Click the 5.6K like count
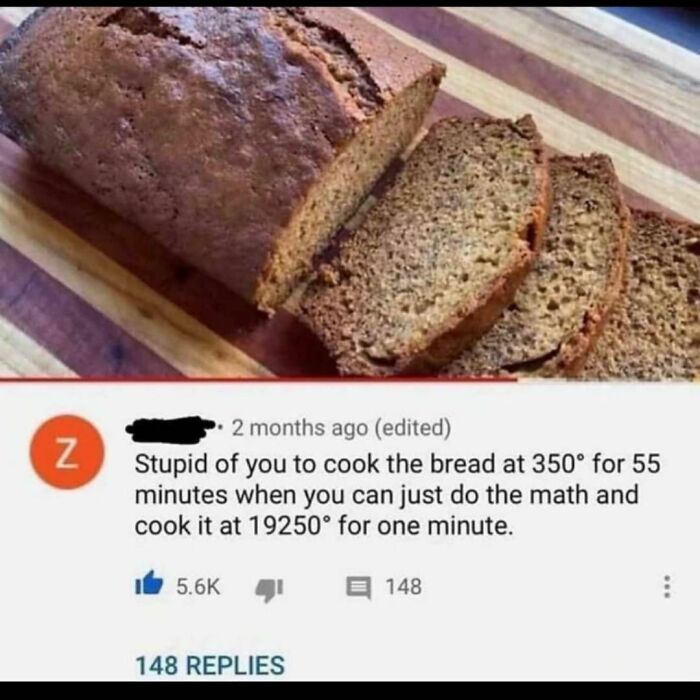The height and width of the screenshot is (700, 700). pyautogui.click(x=198, y=587)
